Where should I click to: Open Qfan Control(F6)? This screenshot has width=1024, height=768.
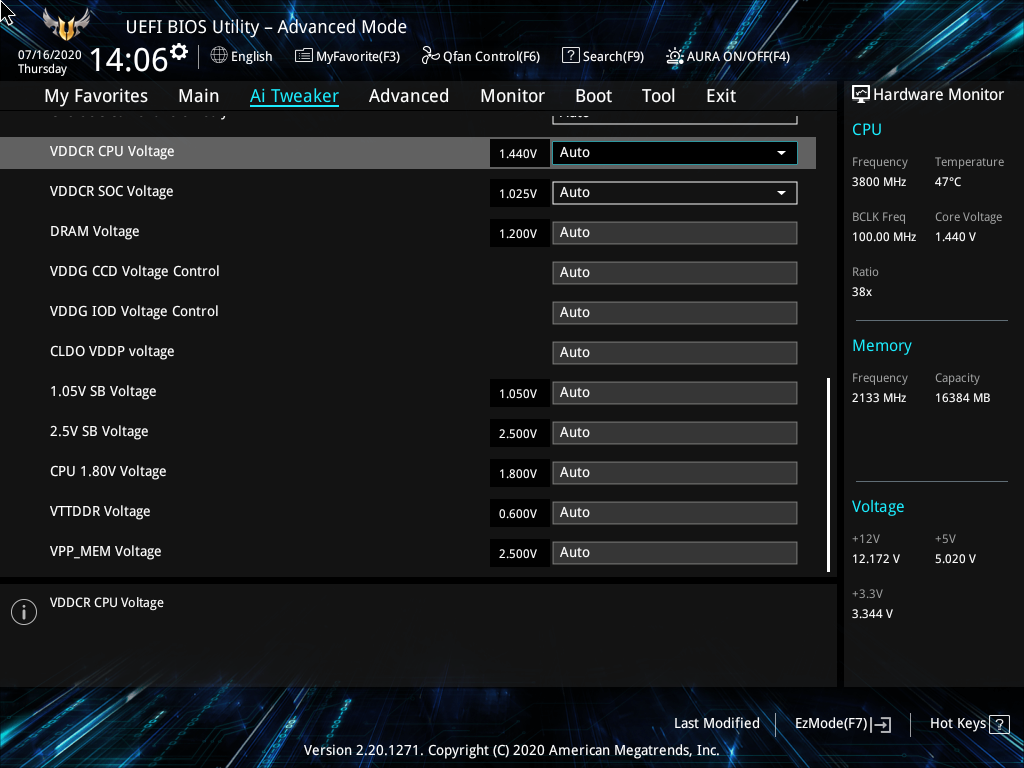click(481, 56)
